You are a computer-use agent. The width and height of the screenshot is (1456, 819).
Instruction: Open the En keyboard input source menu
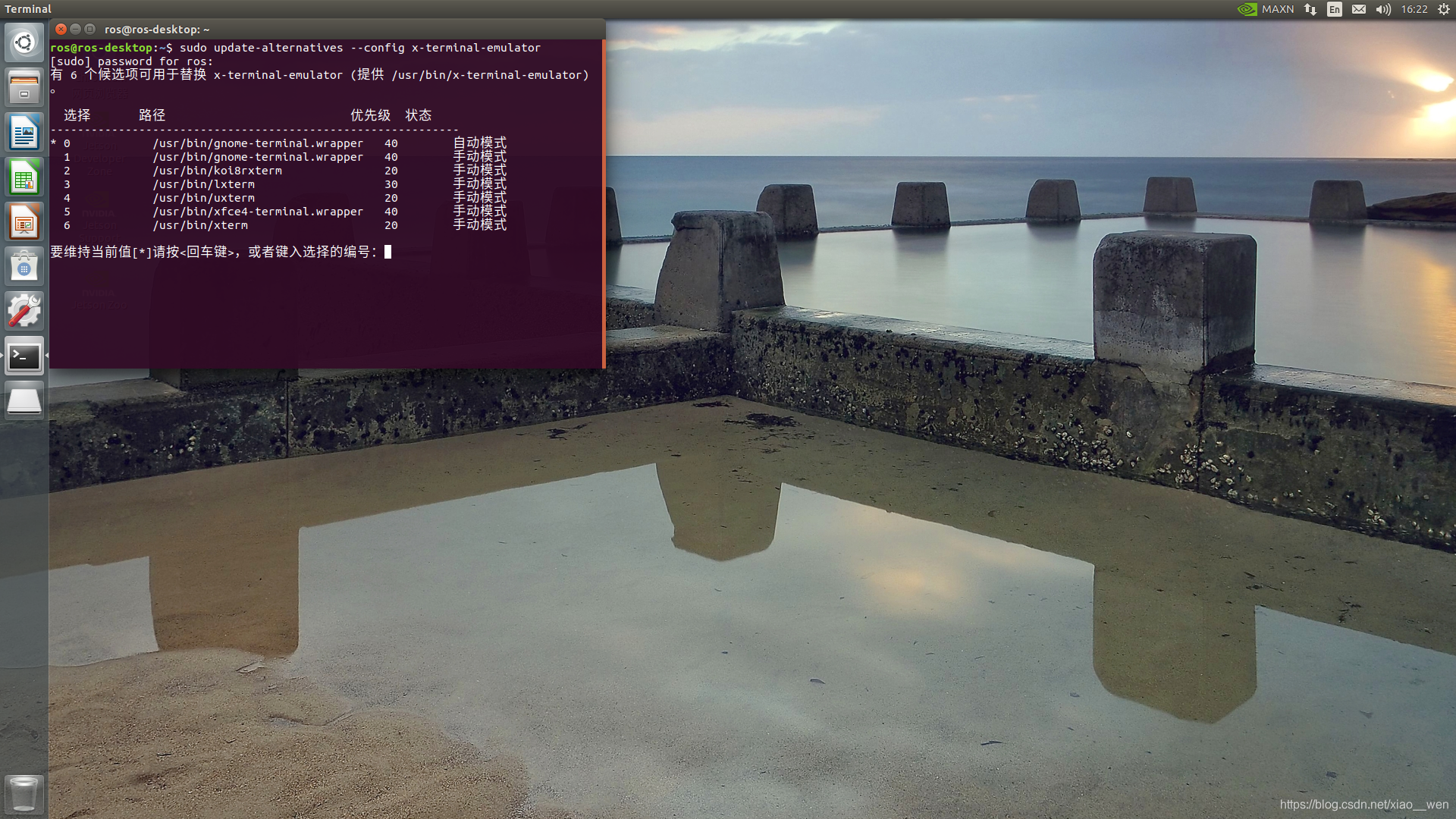pyautogui.click(x=1335, y=9)
